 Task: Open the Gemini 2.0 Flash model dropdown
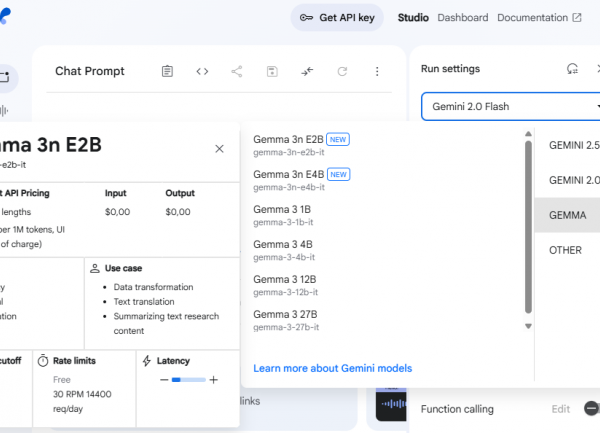(510, 106)
